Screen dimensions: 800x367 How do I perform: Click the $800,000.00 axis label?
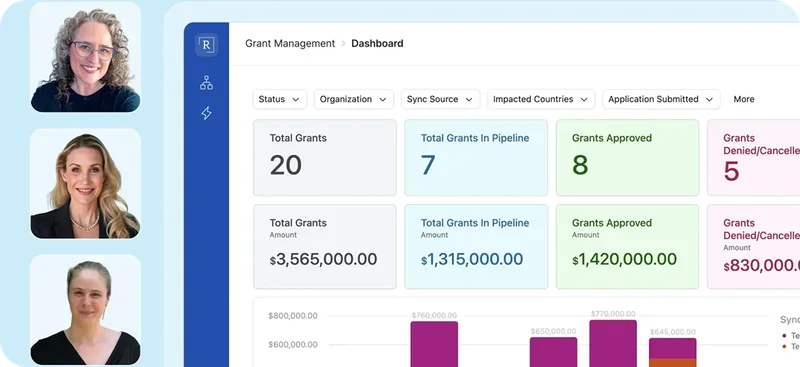pos(293,316)
